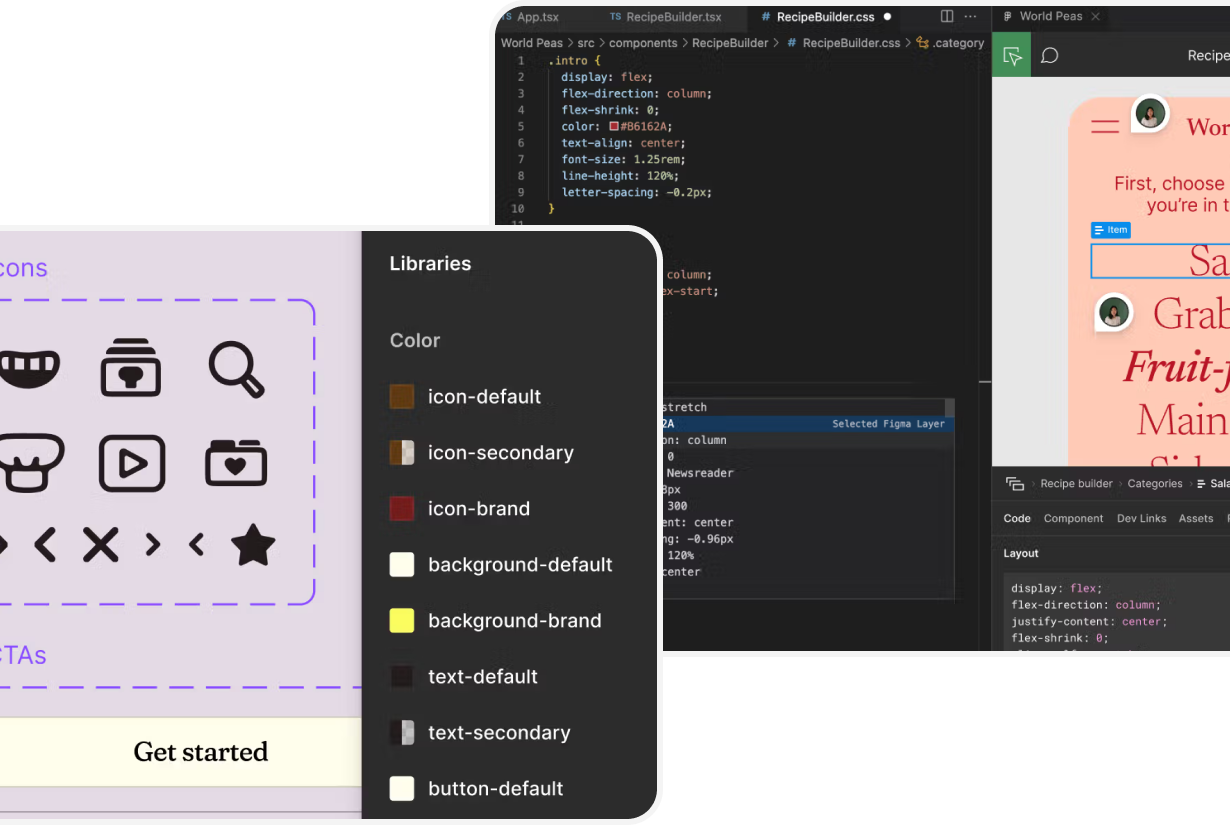Click the split editor icon
This screenshot has width=1230, height=825.
tap(947, 17)
